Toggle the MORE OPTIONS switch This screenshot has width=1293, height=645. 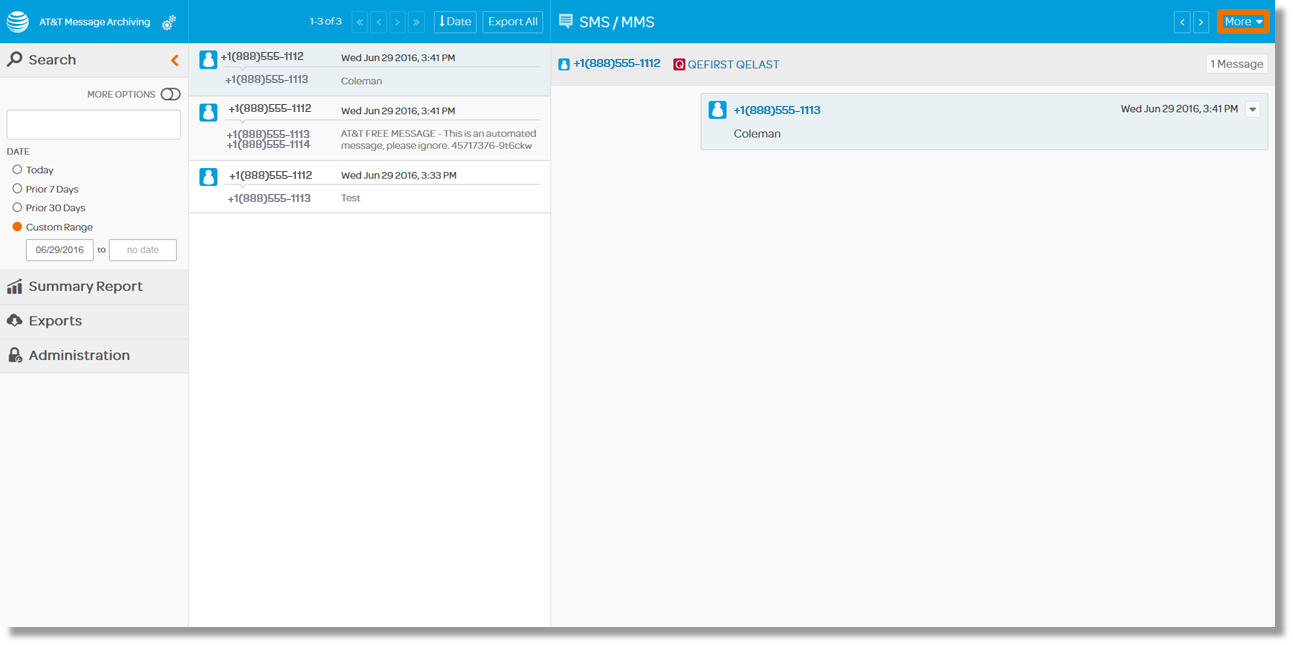170,94
